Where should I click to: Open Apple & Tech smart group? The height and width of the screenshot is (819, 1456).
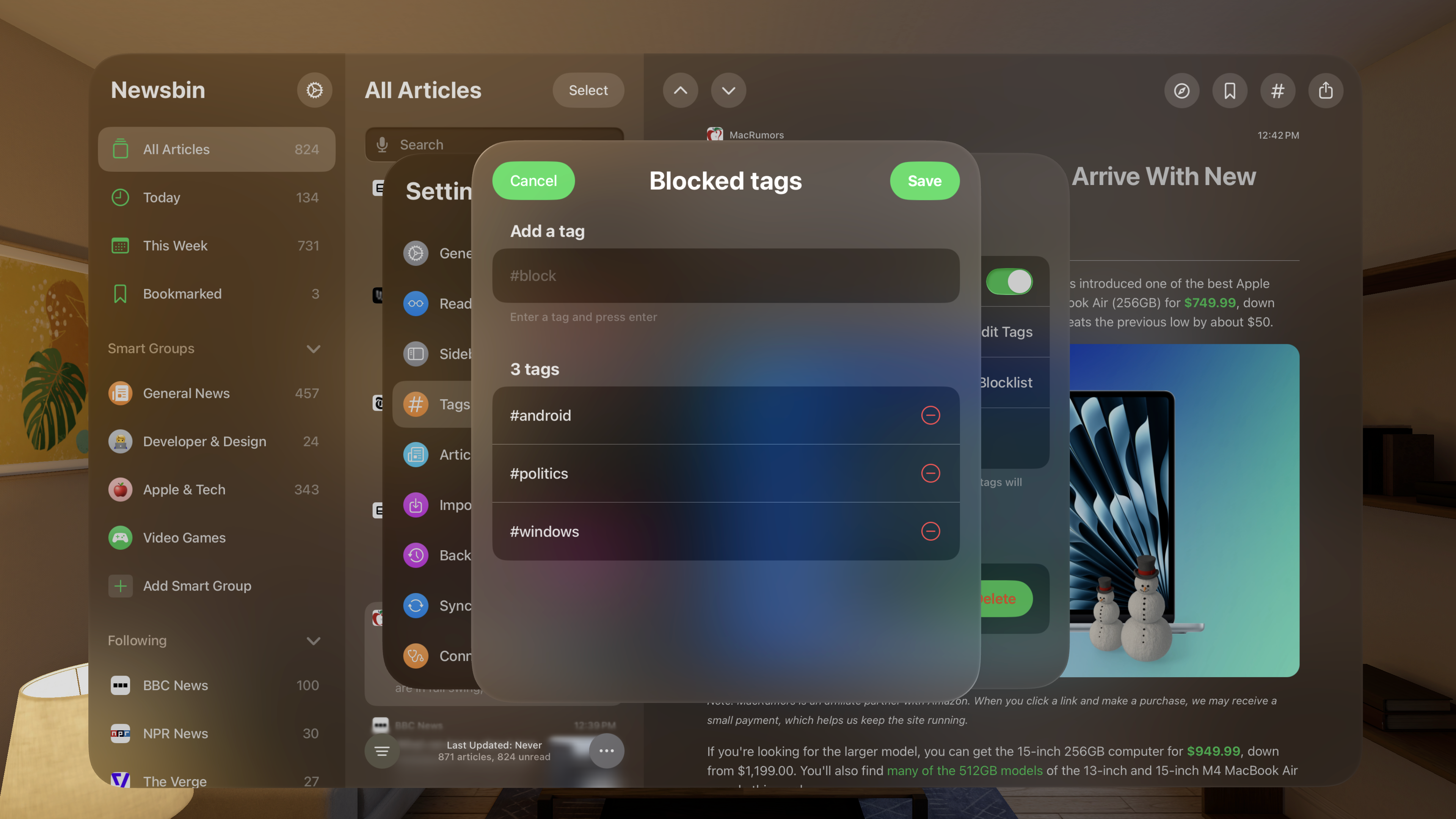[217, 490]
